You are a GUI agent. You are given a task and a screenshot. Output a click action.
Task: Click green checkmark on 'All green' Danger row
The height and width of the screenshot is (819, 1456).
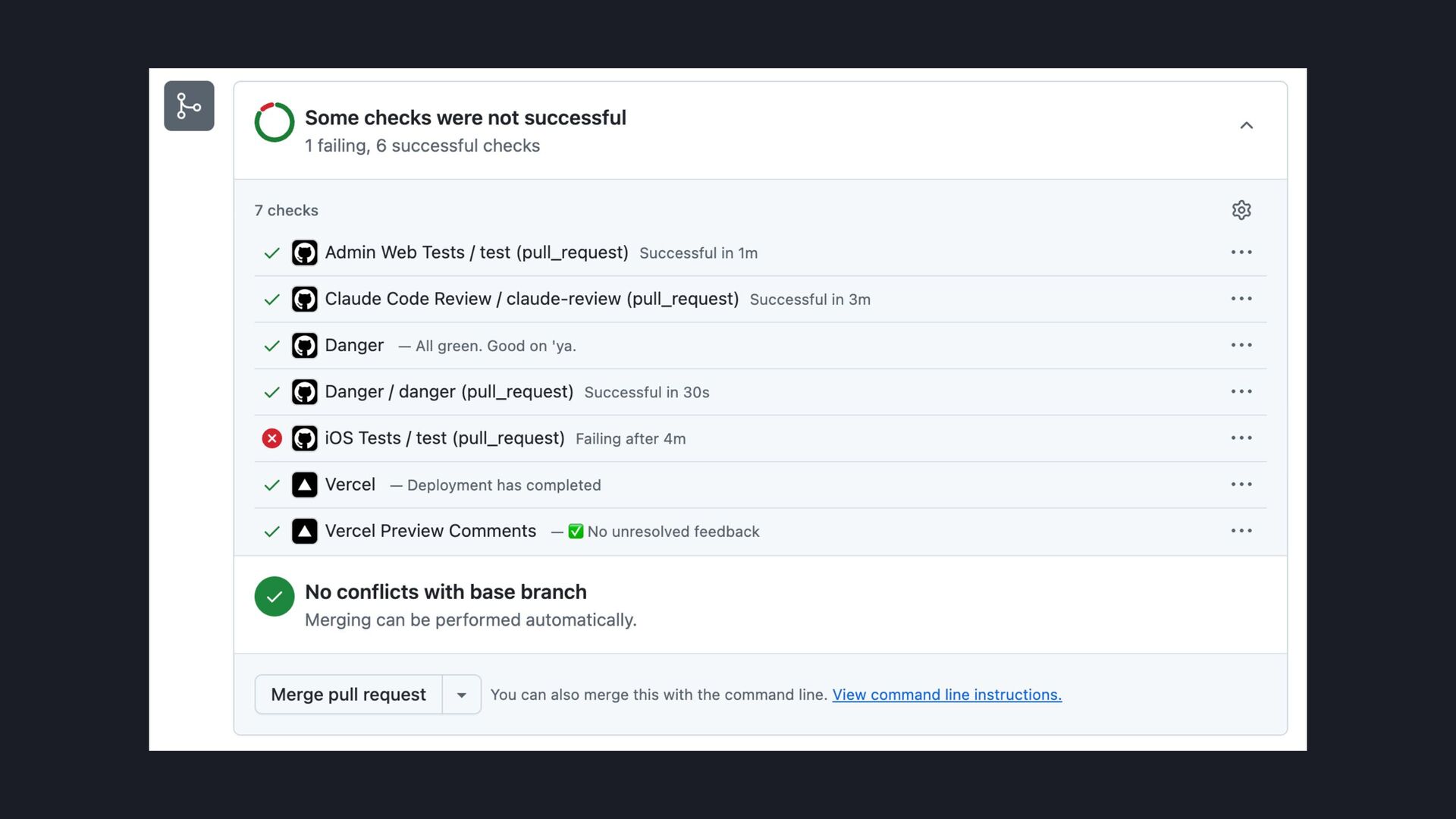pyautogui.click(x=271, y=346)
